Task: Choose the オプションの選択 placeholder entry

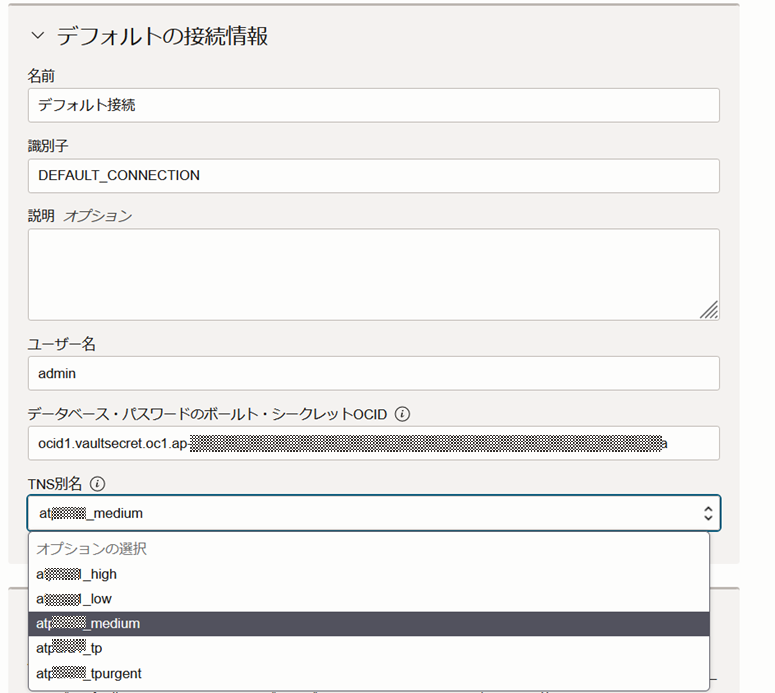Action: 369,549
